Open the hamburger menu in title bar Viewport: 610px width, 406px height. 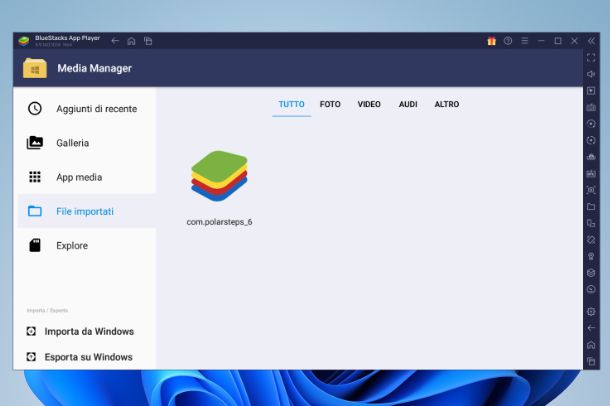pyautogui.click(x=524, y=41)
